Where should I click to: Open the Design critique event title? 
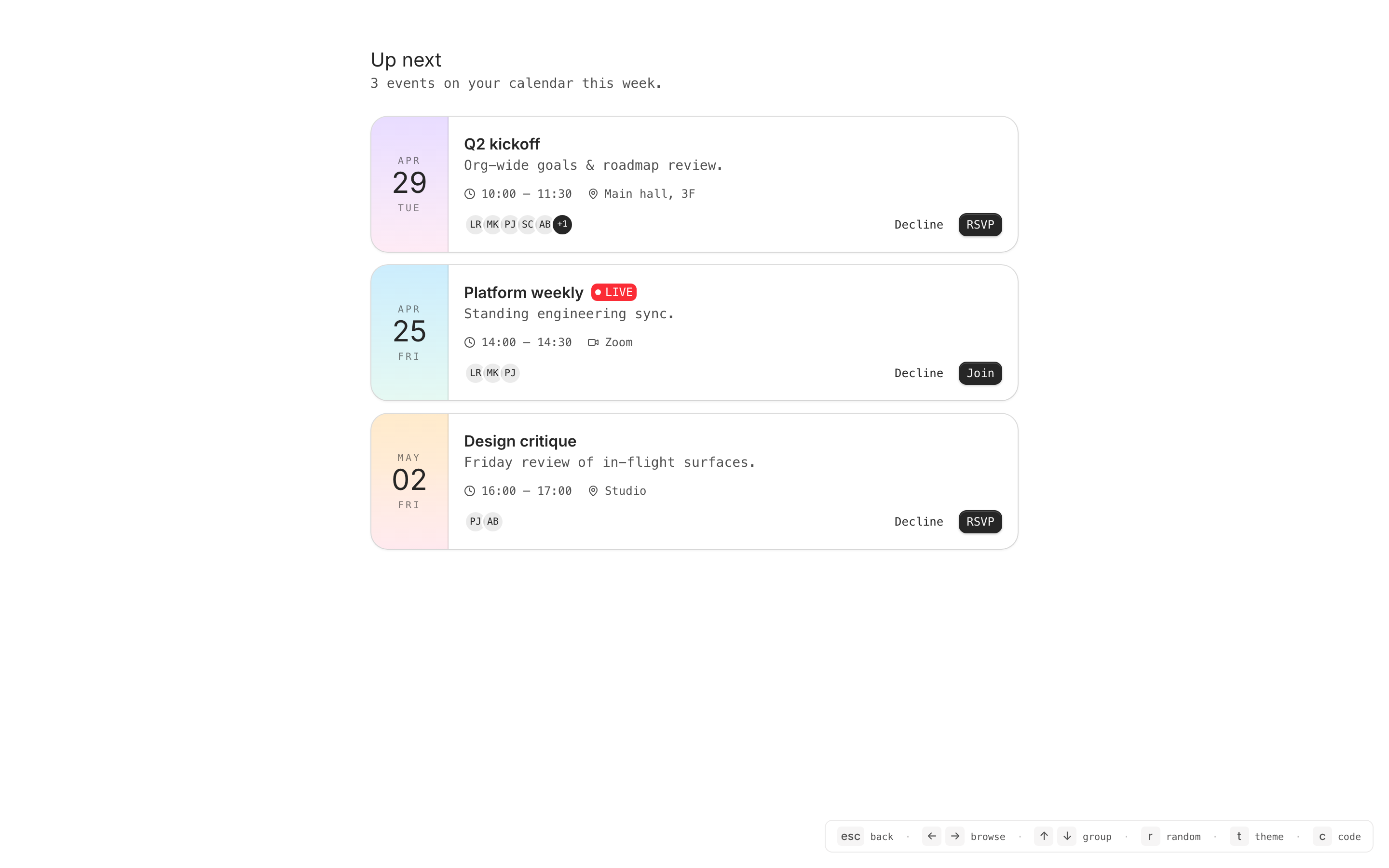pyautogui.click(x=519, y=441)
